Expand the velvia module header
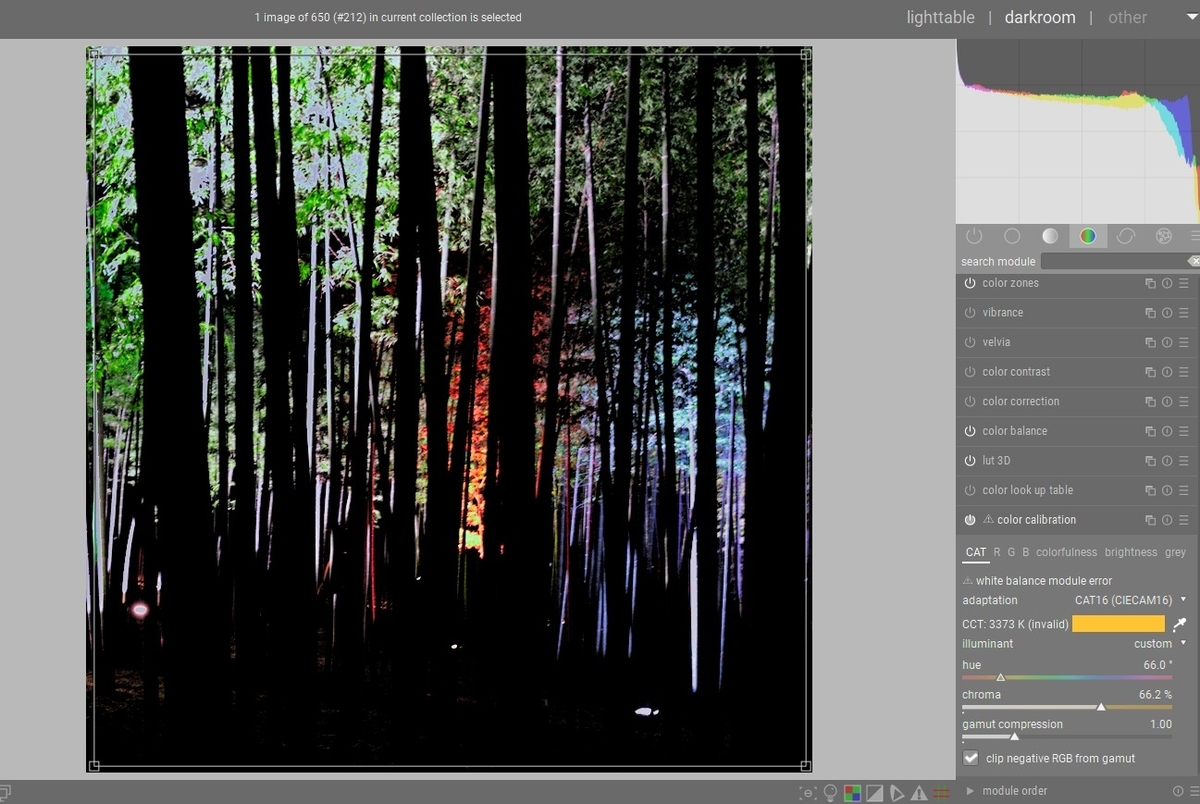 tap(996, 343)
